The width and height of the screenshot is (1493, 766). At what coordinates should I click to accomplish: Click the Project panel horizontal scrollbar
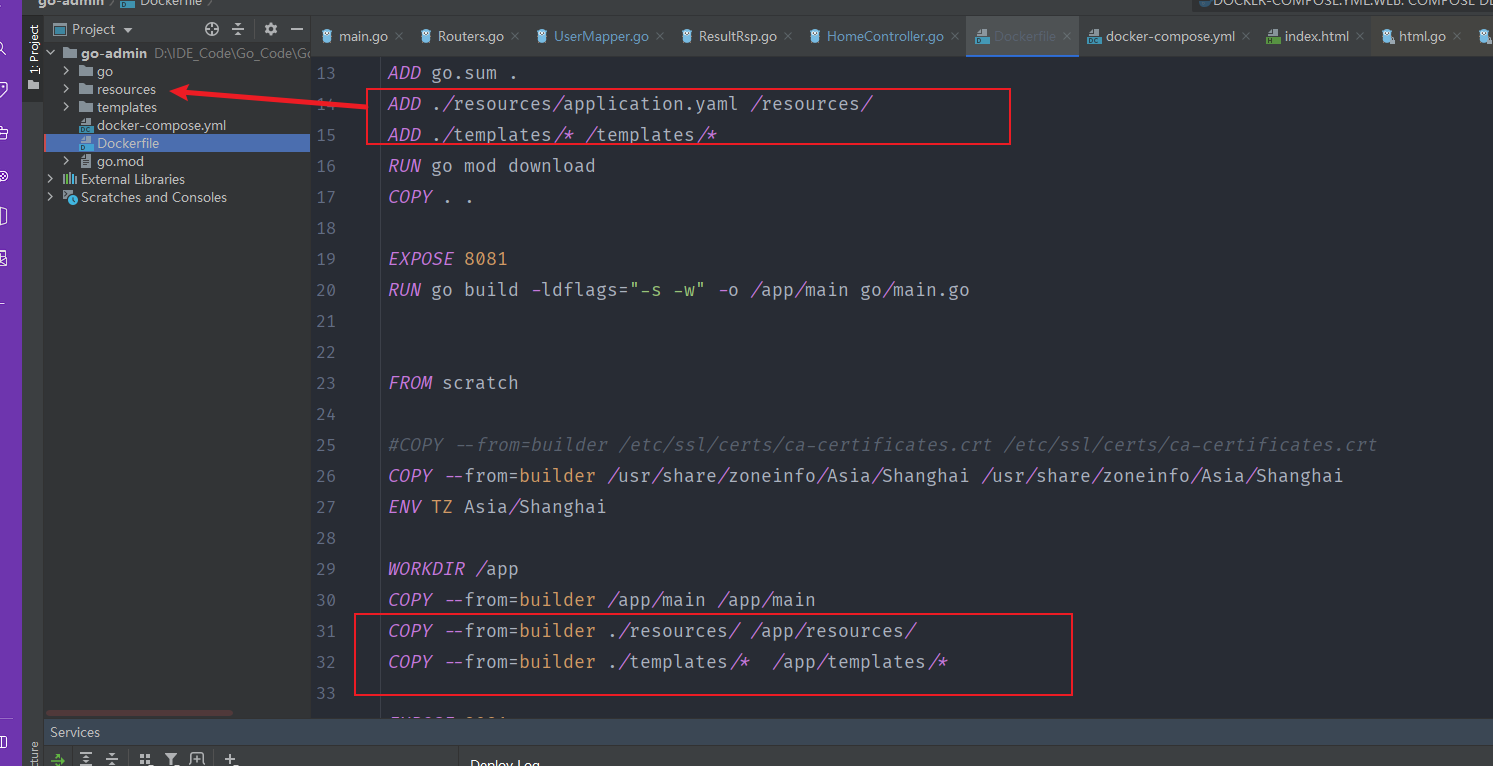[140, 713]
